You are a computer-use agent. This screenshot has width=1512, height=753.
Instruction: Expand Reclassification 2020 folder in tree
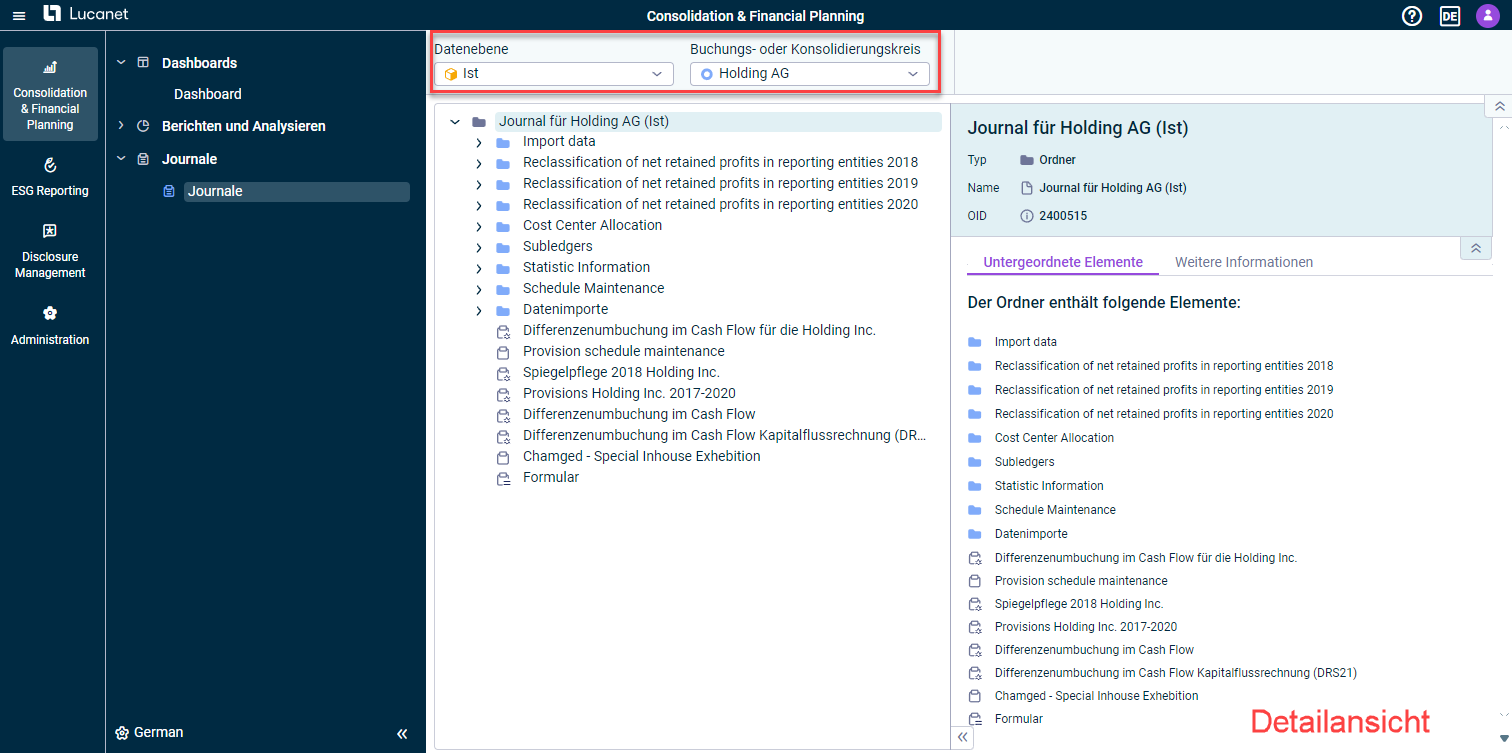478,205
